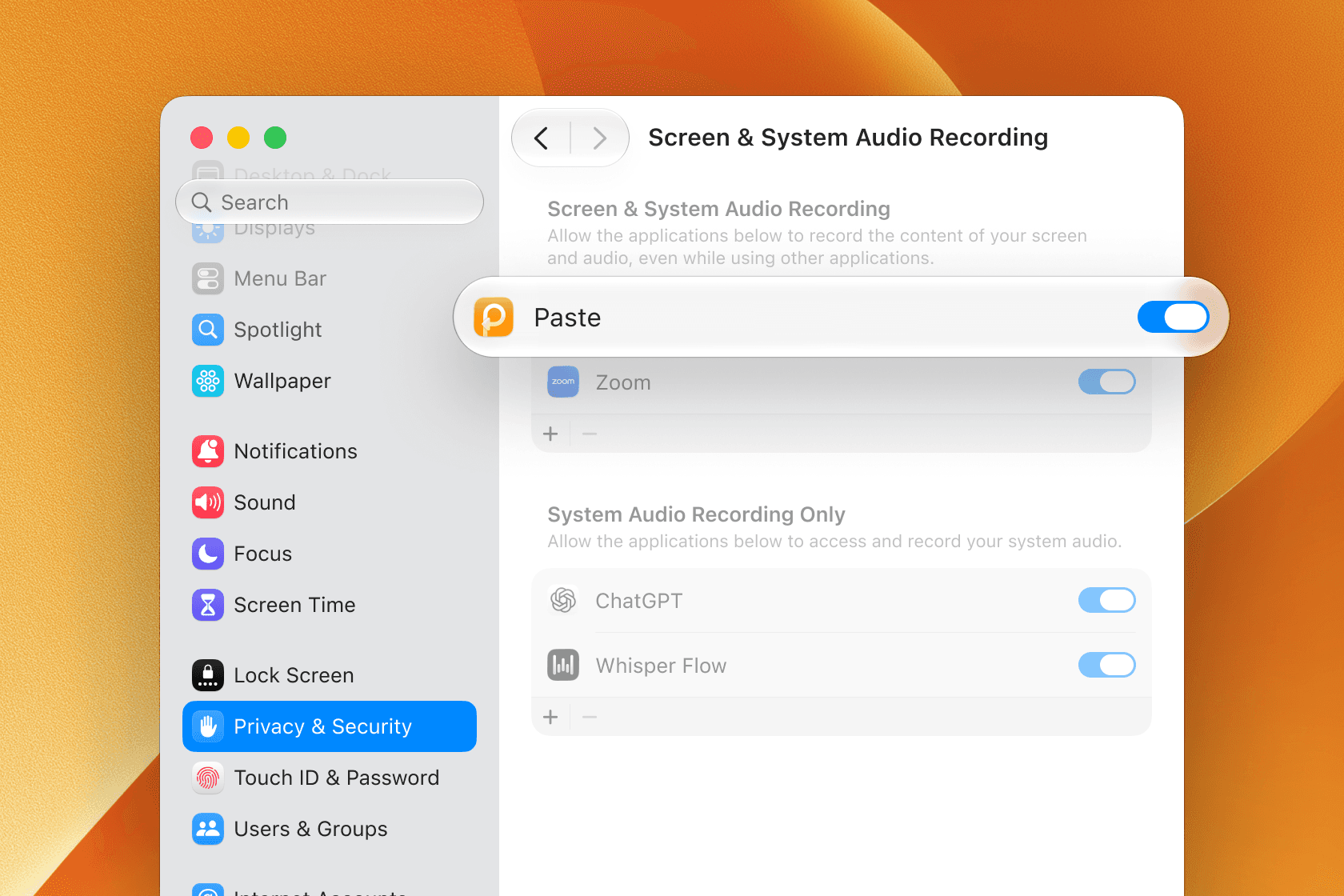Click the Spotlight magnifier icon
1344x896 pixels.
tap(208, 330)
